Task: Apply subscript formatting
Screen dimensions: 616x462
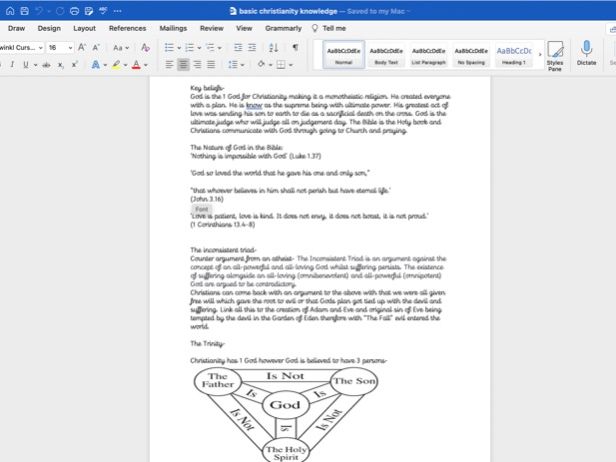Action: 60,65
